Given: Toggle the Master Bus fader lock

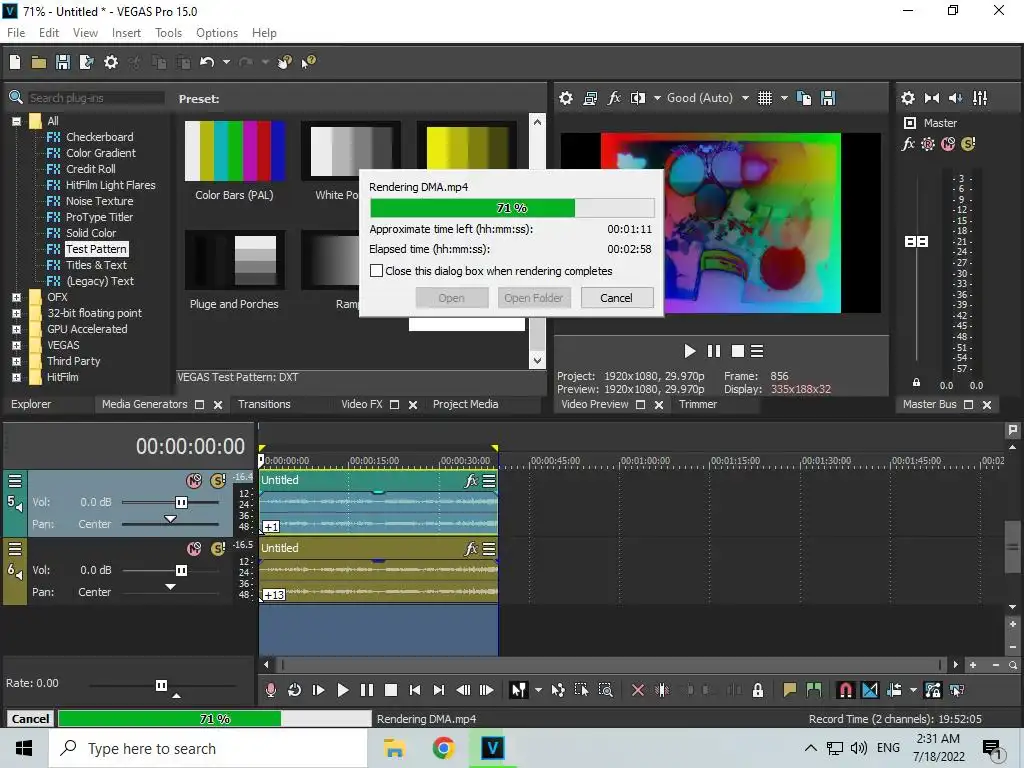Looking at the screenshot, I should [x=916, y=382].
